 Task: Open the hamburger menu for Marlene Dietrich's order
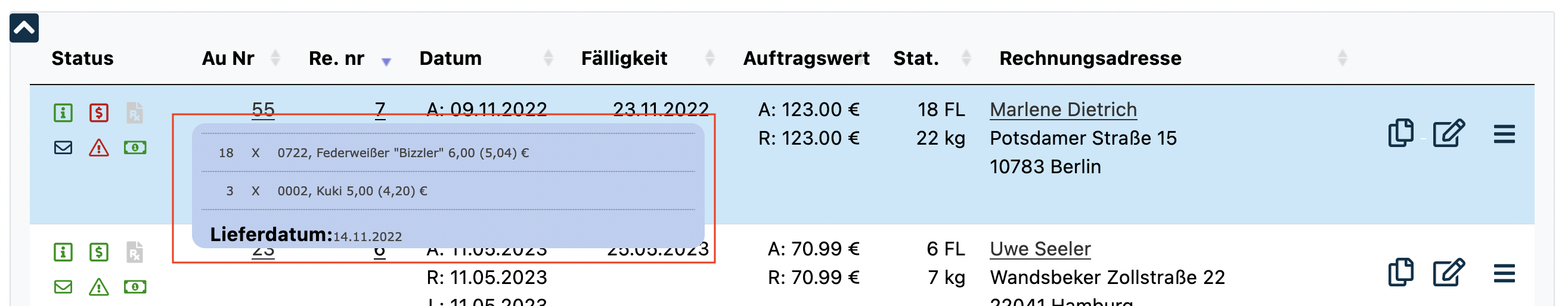point(1504,134)
